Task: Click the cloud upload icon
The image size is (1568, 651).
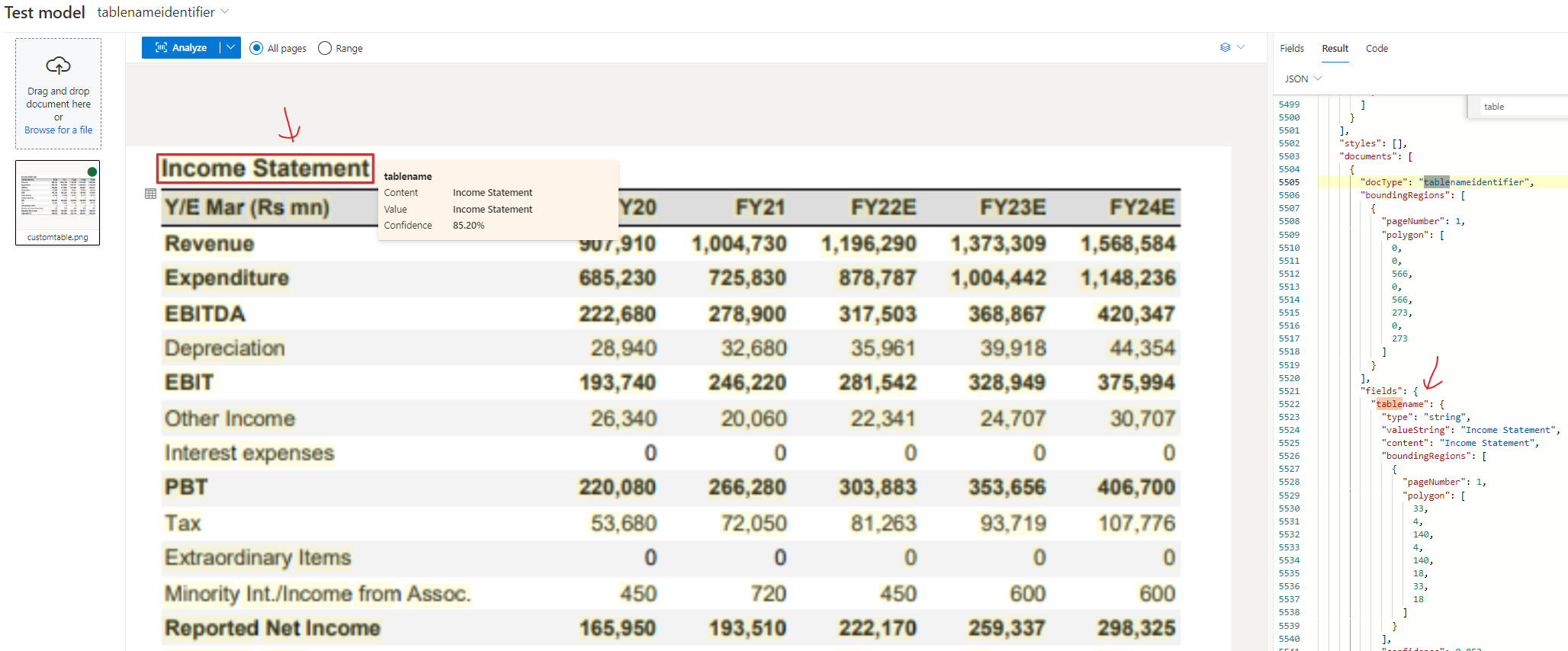Action: point(58,66)
